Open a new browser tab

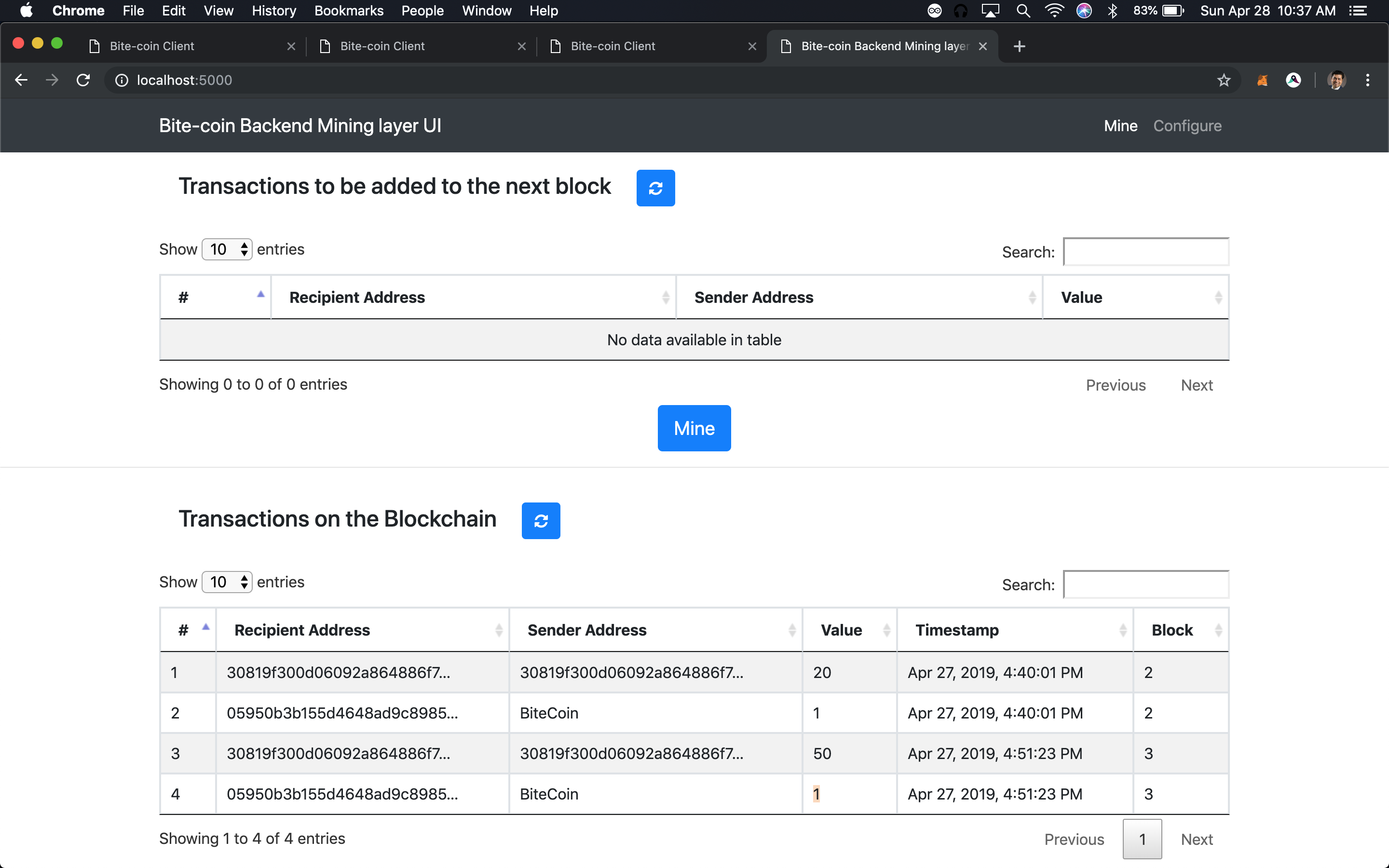[1020, 46]
